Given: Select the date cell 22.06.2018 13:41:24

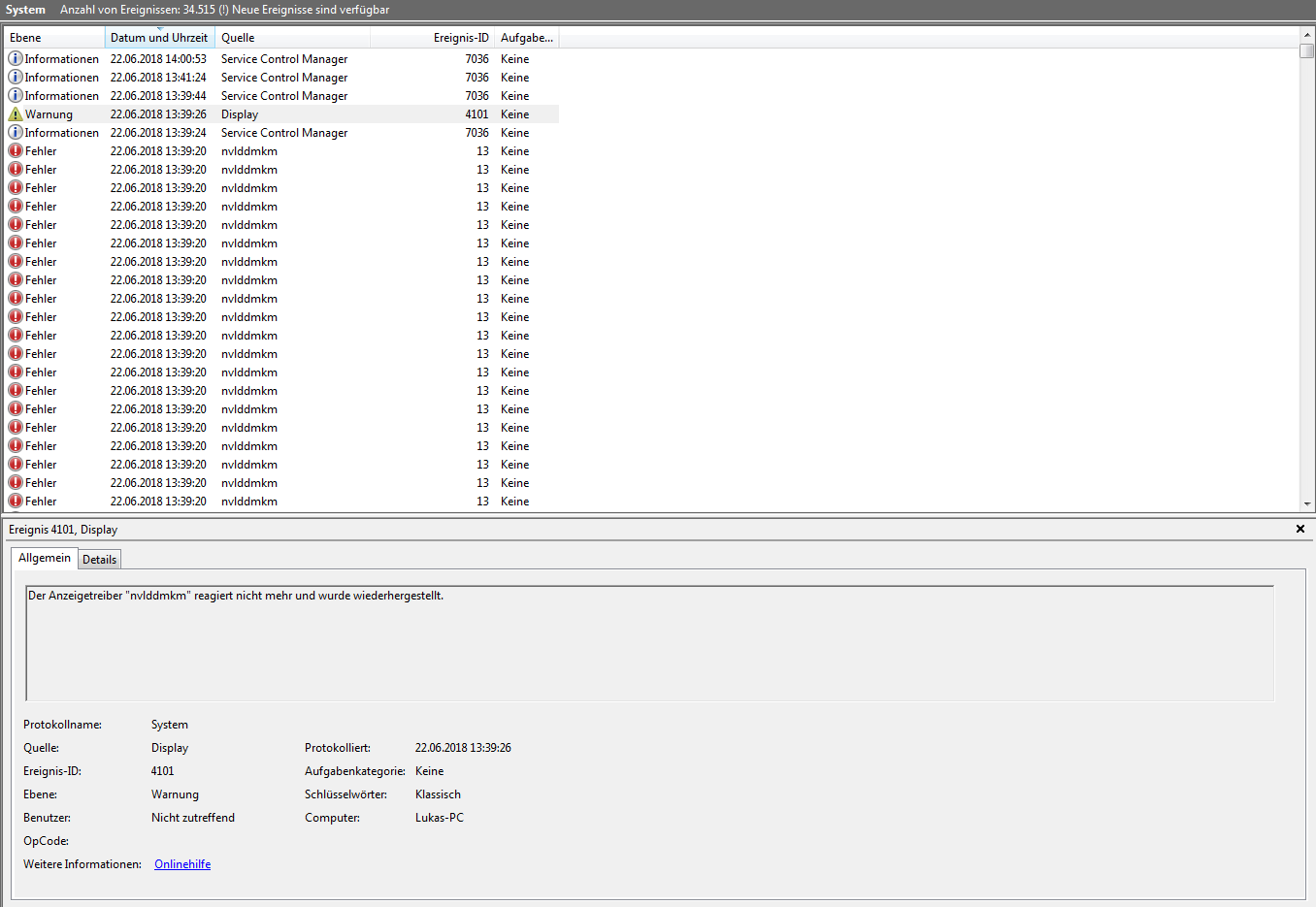Looking at the screenshot, I should point(158,78).
